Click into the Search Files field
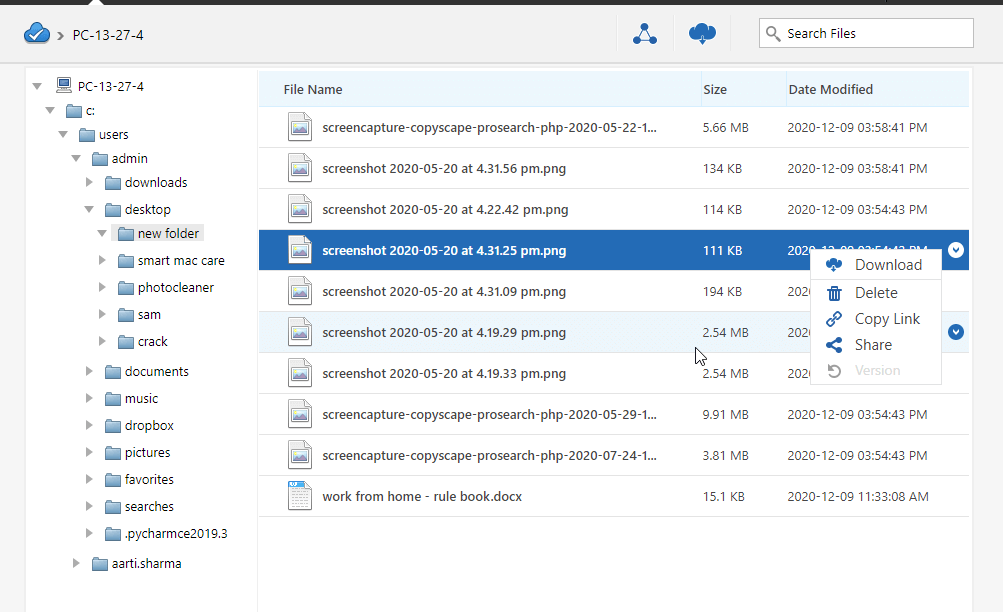This screenshot has height=612, width=1003. tap(866, 33)
